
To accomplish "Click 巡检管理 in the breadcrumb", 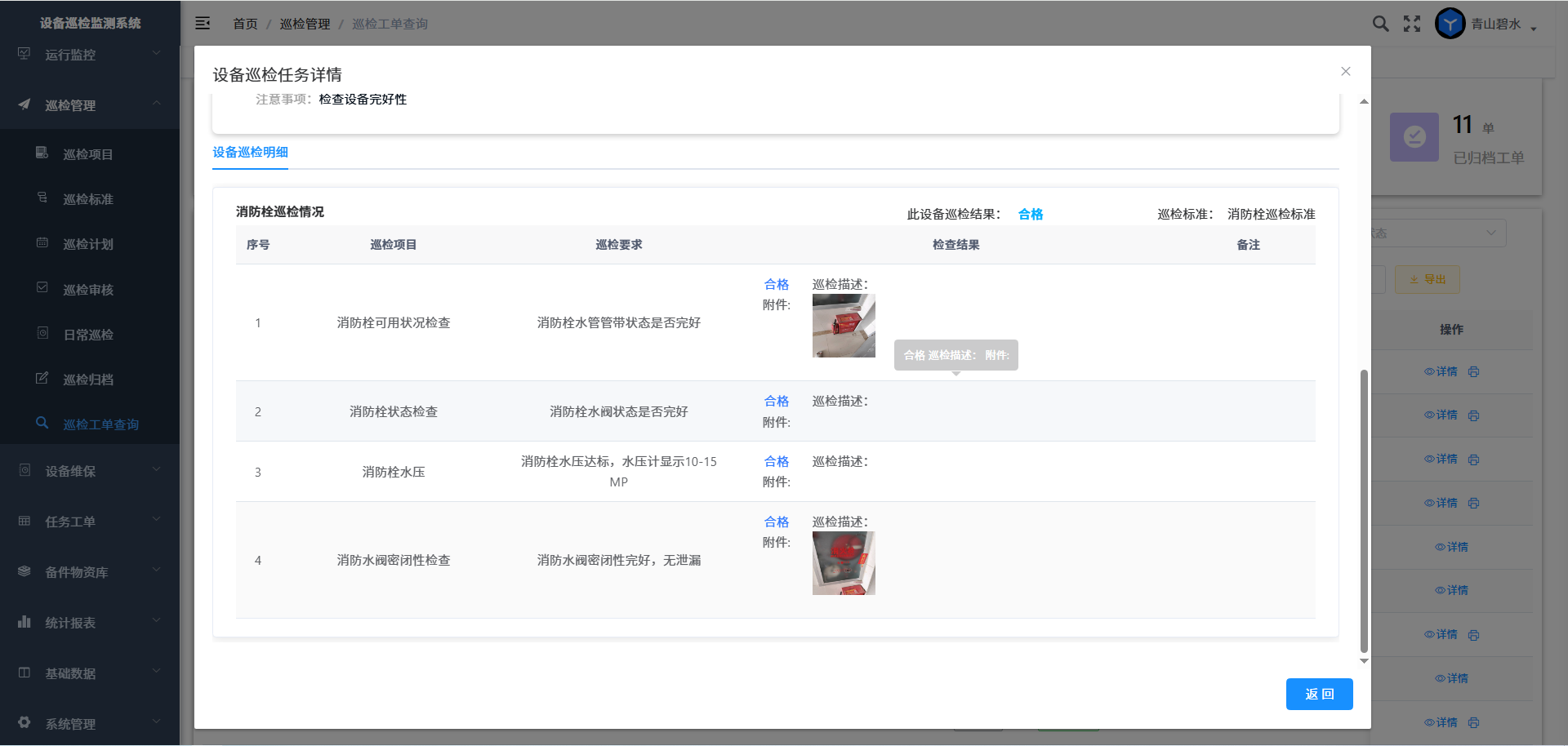I will click(x=305, y=24).
